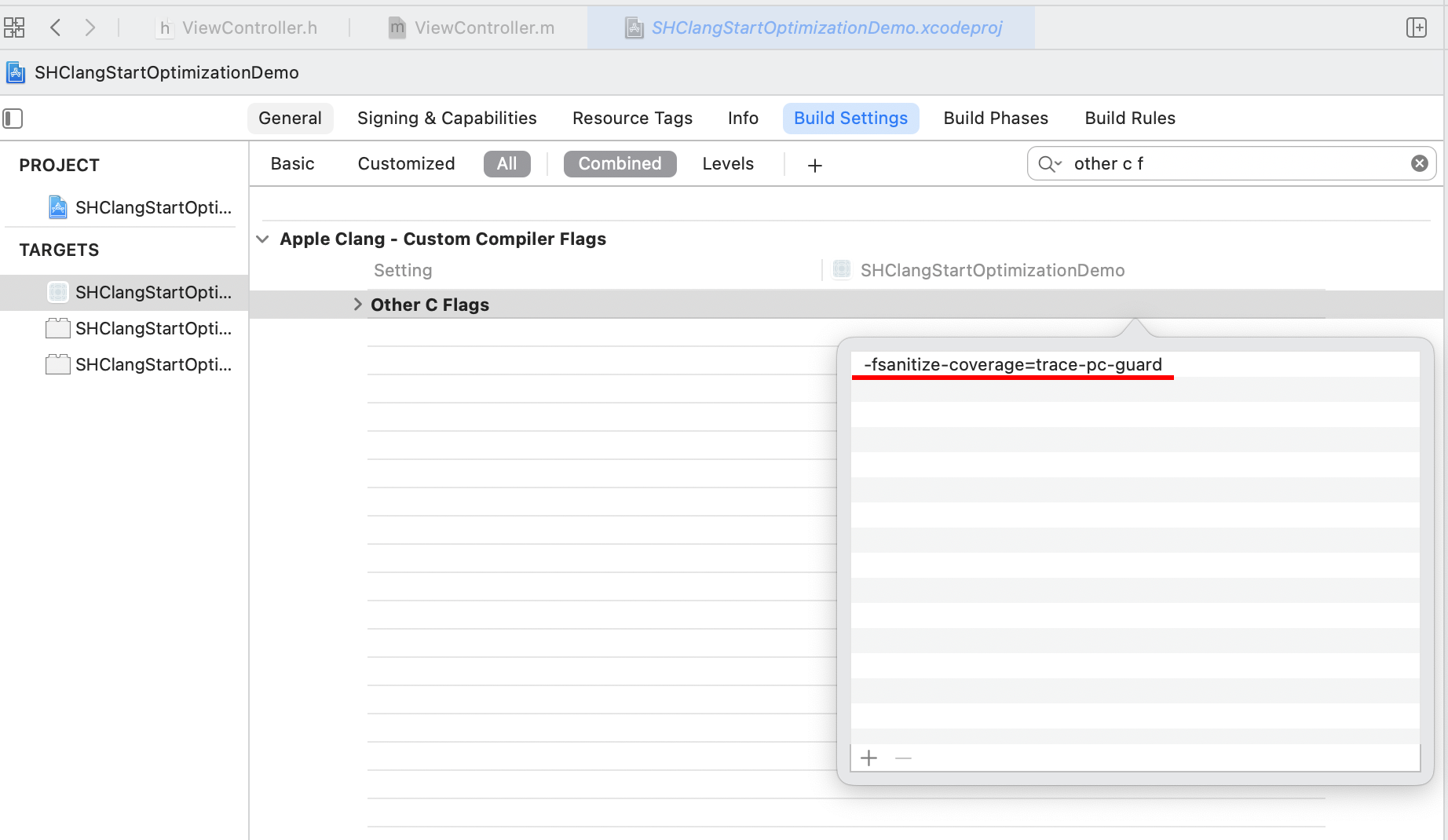Select the Build Settings tab
1448x840 pixels.
click(x=850, y=118)
